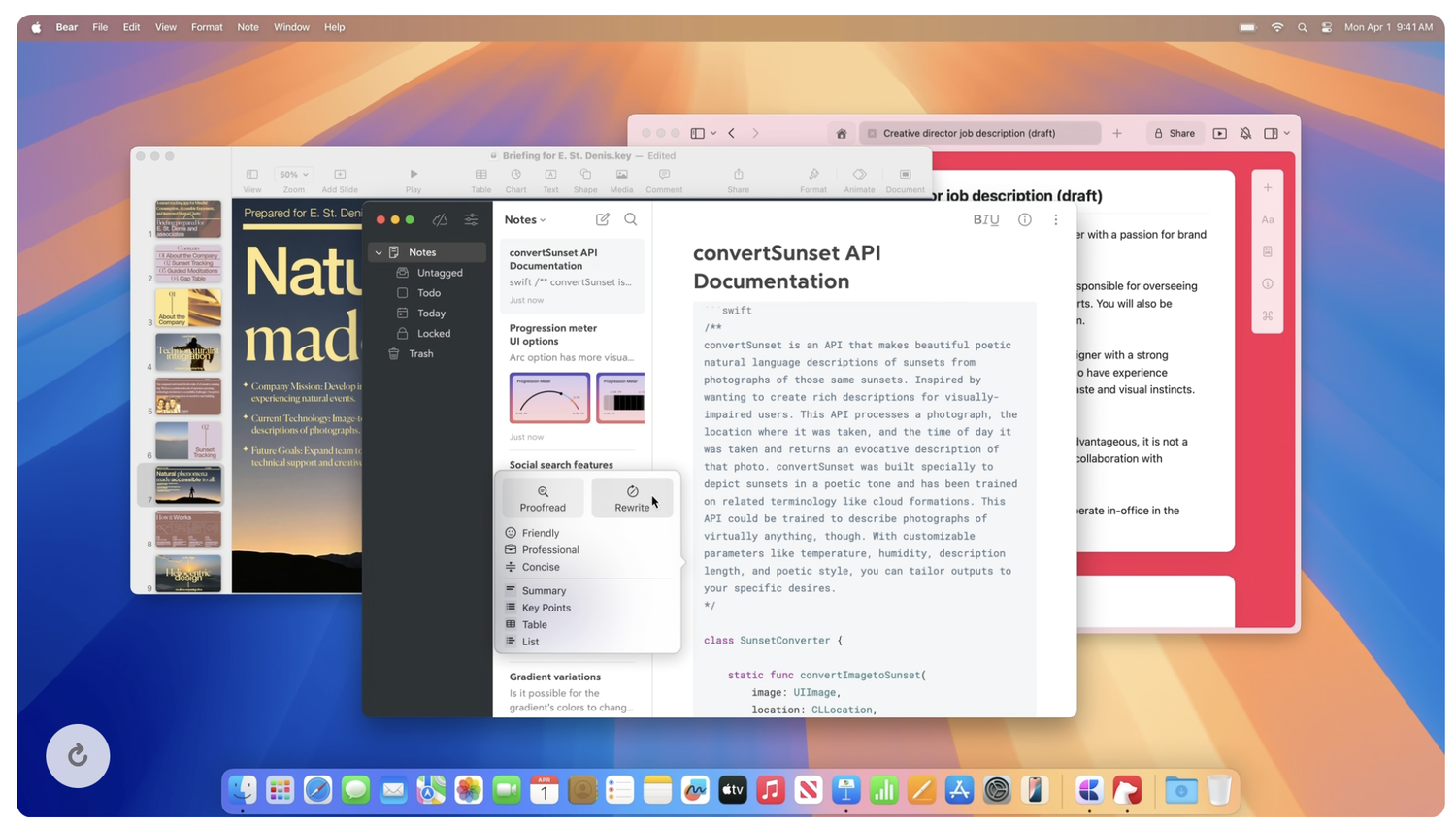The width and height of the screenshot is (1456, 826).
Task: Open the Format menu in the menu bar
Action: coord(207,27)
